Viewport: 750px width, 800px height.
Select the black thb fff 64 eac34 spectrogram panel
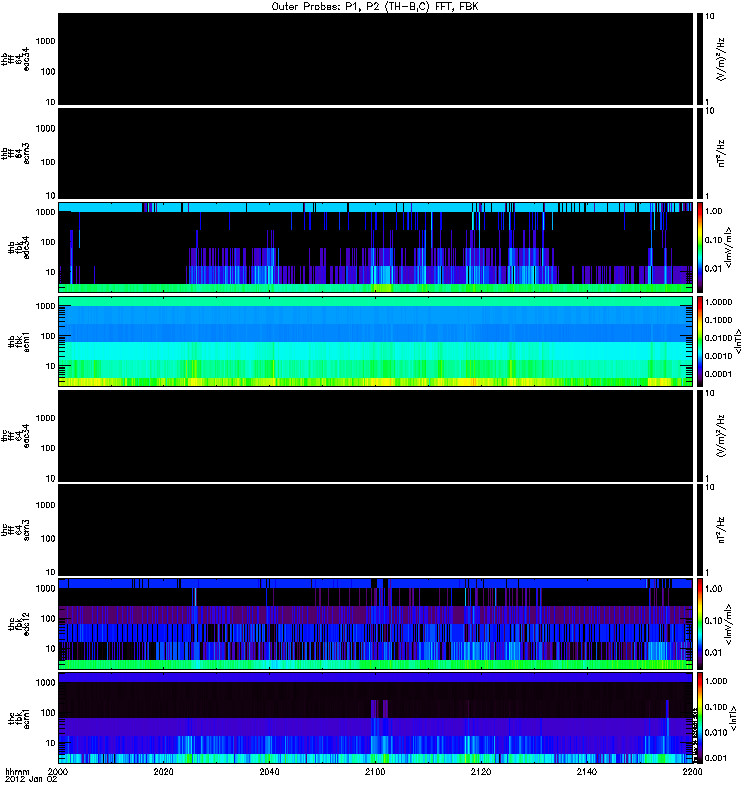[x=376, y=59]
